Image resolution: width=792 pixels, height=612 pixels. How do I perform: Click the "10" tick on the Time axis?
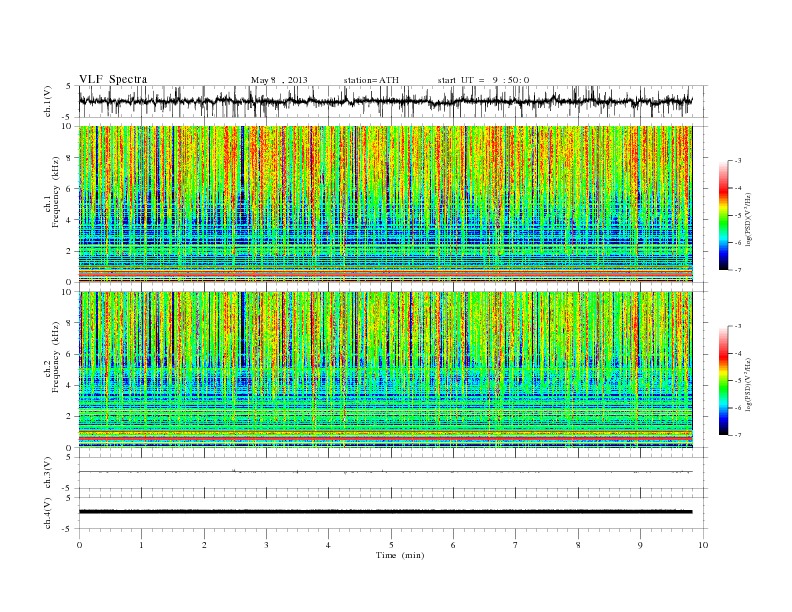pyautogui.click(x=703, y=545)
